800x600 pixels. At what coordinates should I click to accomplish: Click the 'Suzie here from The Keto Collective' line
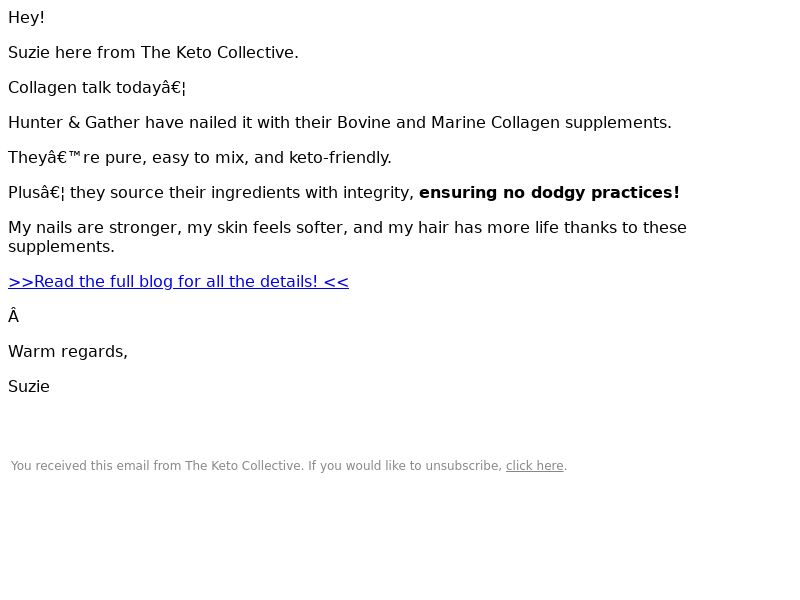coord(153,53)
